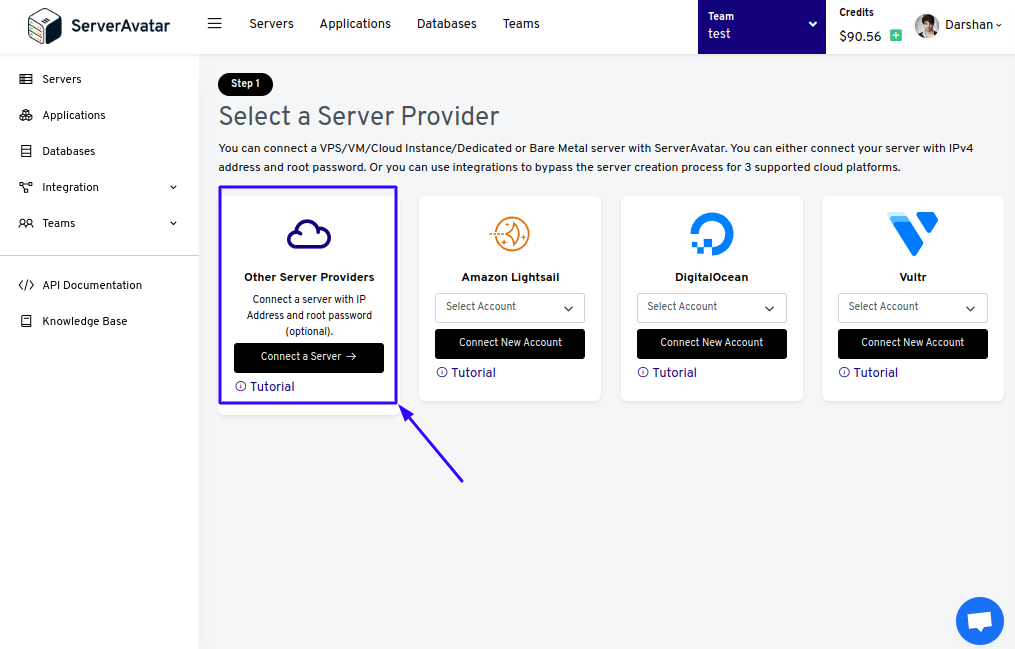Click the Databases sidebar icon
The image size is (1015, 649).
26,151
